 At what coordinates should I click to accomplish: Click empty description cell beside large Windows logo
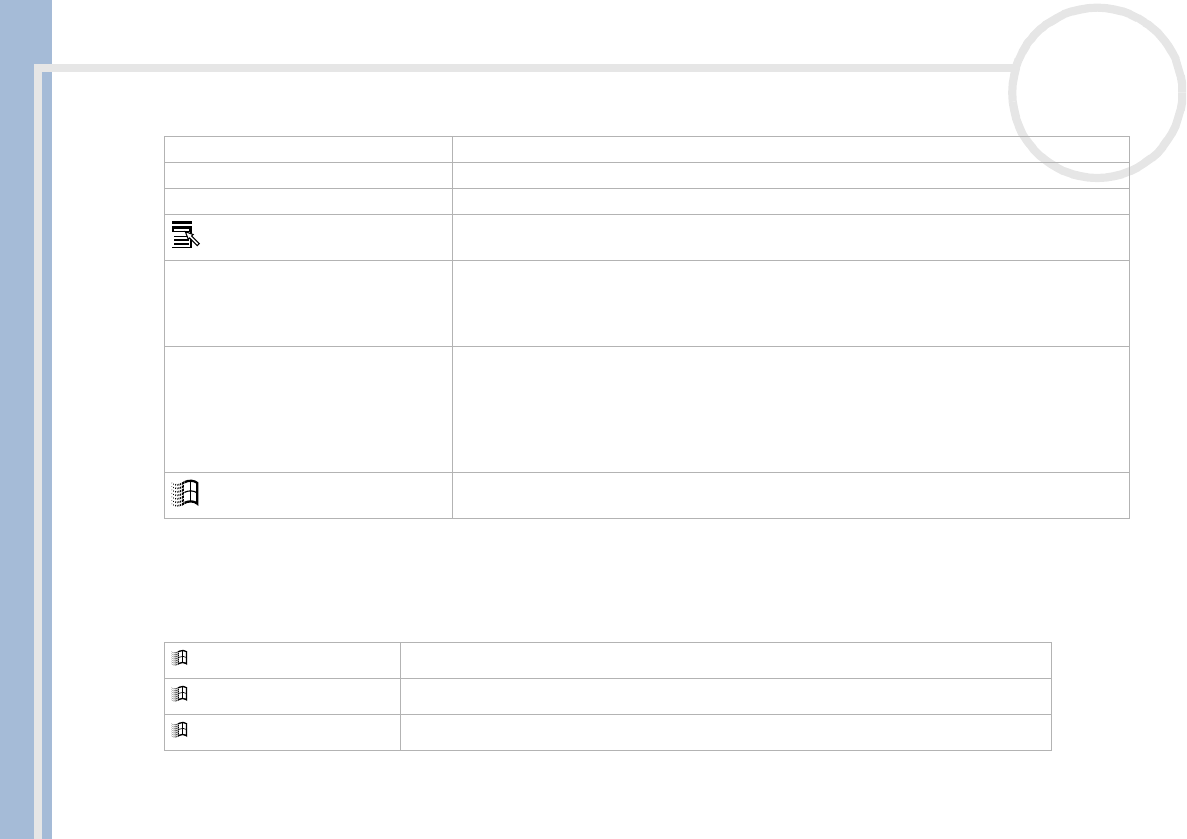click(x=790, y=495)
